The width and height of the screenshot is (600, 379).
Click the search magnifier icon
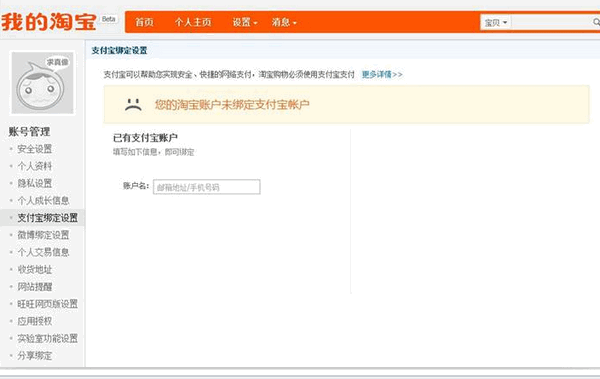point(596,22)
